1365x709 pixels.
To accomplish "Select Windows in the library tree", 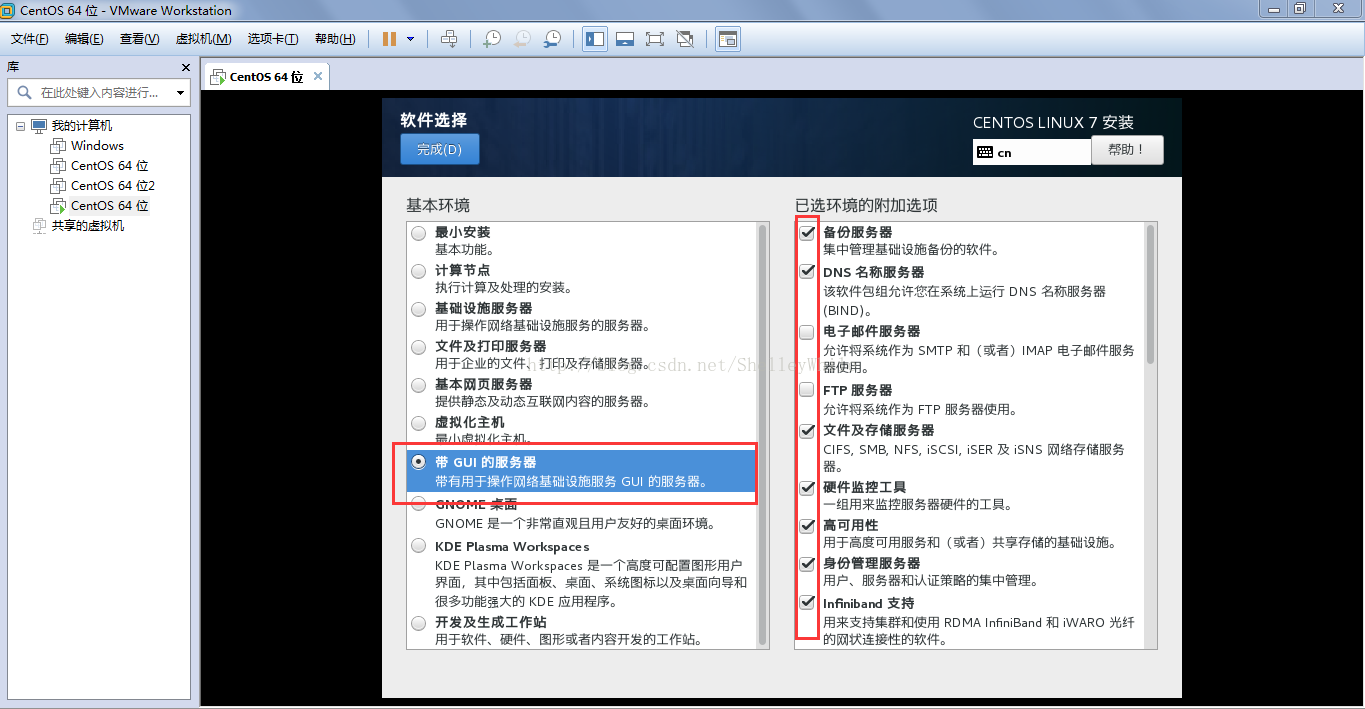I will pos(97,146).
